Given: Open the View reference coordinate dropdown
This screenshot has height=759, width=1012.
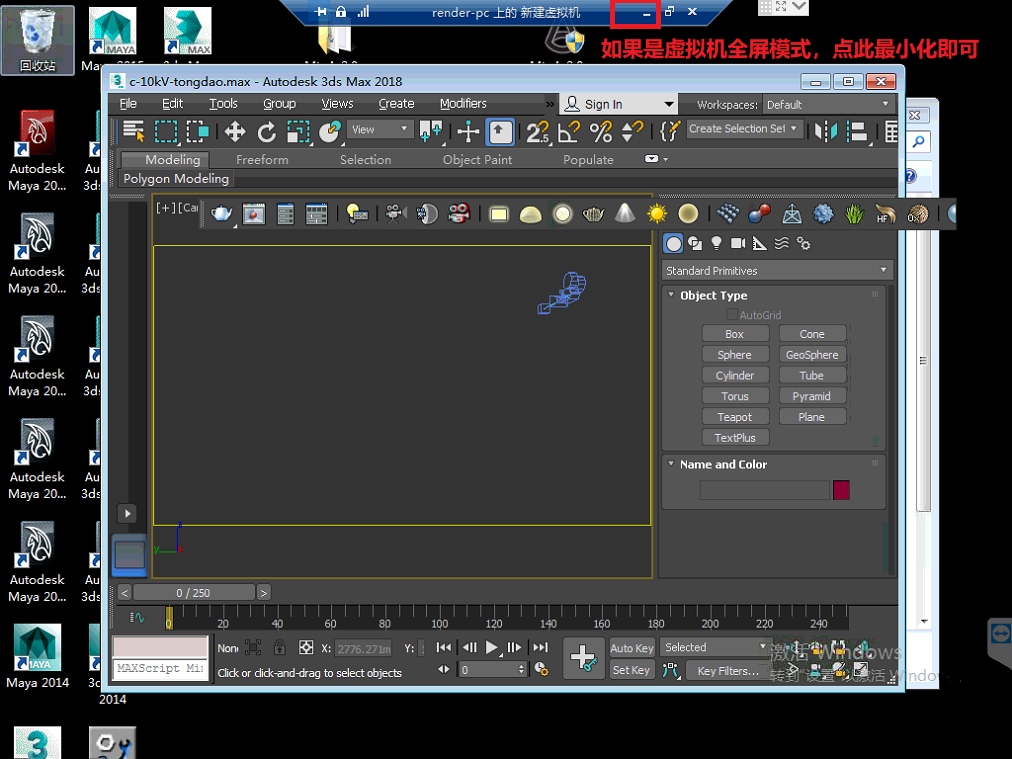Looking at the screenshot, I should [380, 129].
